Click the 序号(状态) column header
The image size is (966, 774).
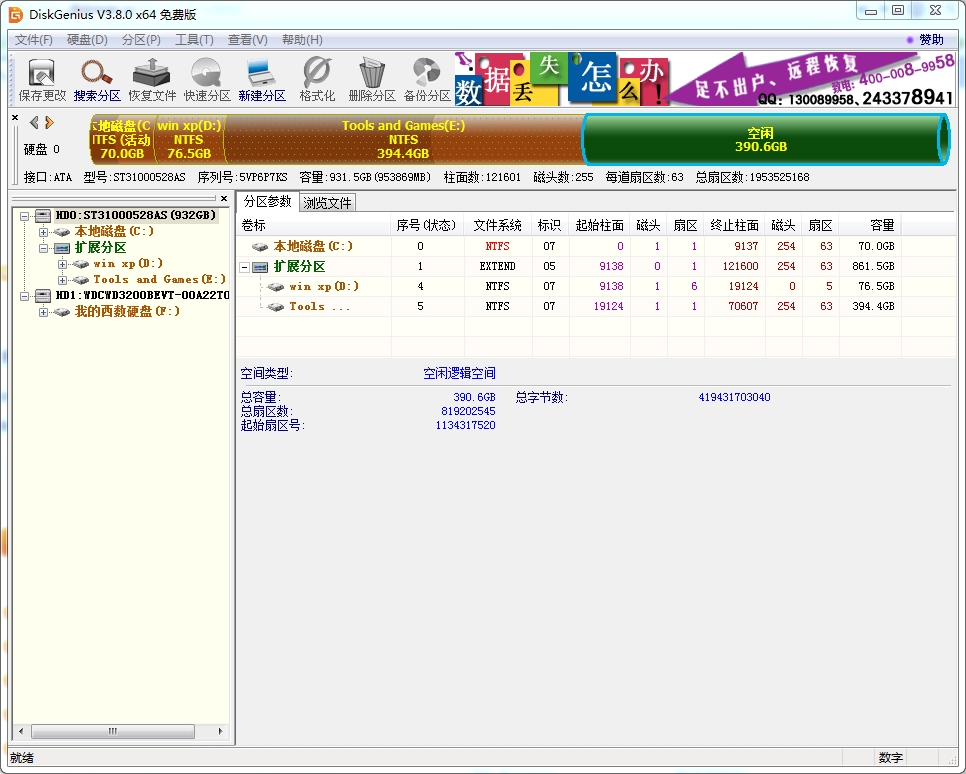(x=428, y=226)
